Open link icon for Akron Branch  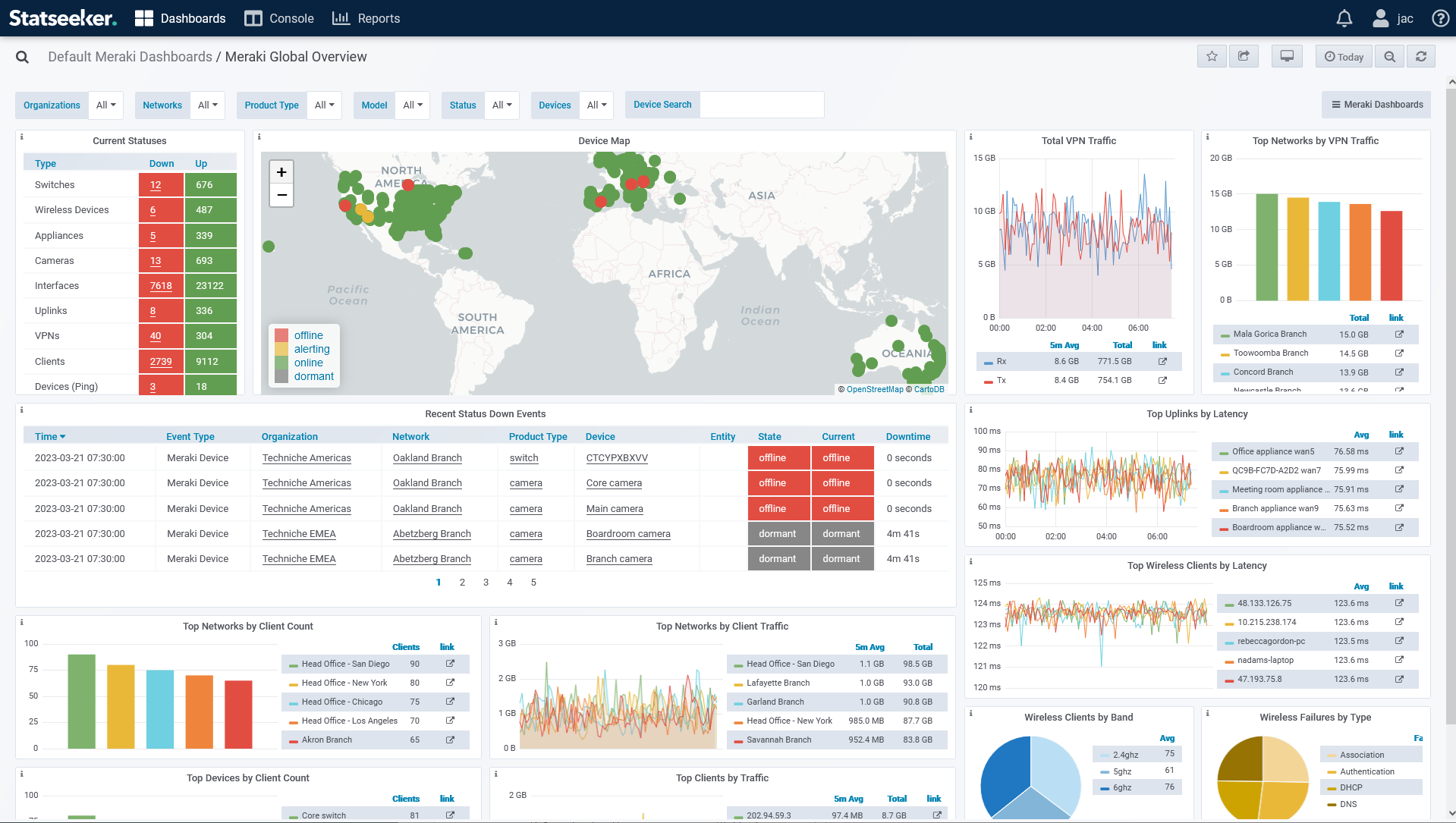coord(450,740)
